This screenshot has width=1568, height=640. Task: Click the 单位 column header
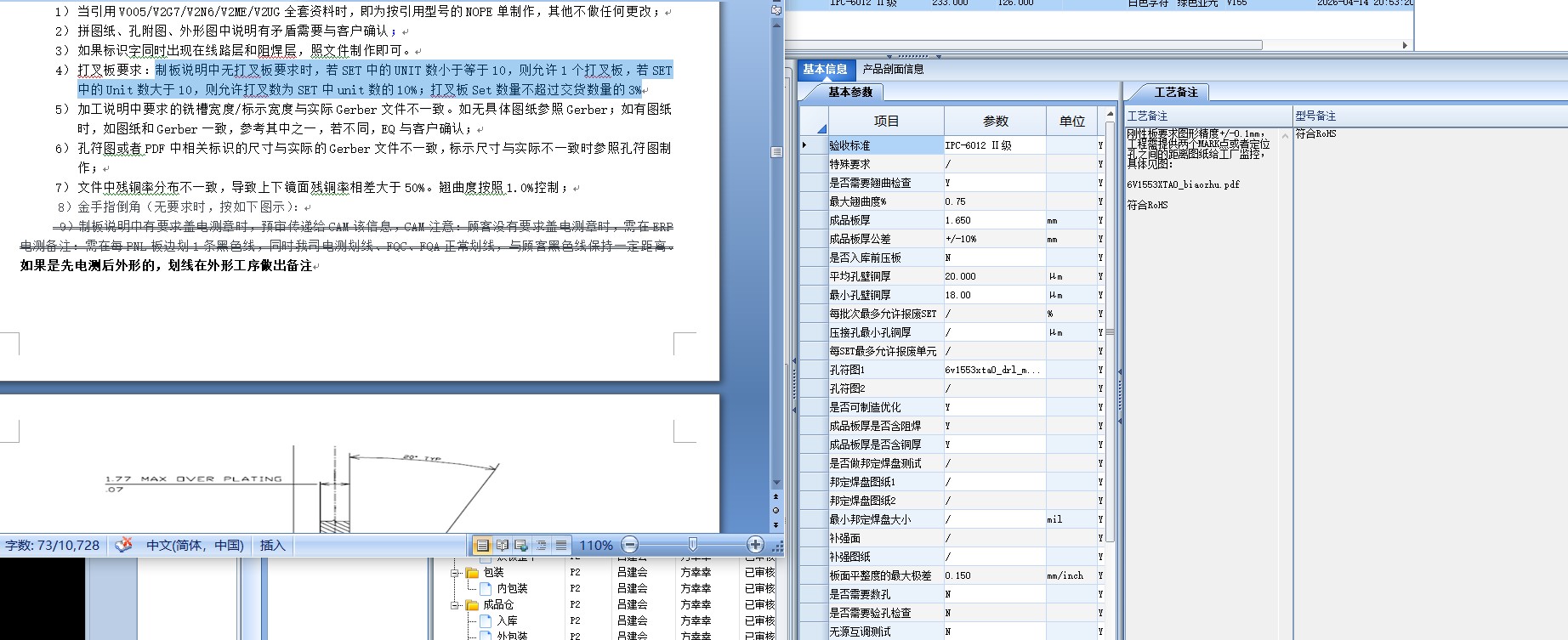(x=1071, y=121)
